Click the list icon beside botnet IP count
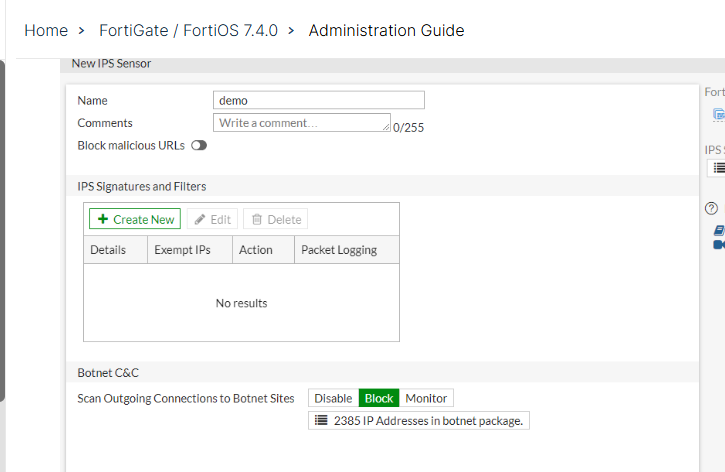 coord(321,421)
